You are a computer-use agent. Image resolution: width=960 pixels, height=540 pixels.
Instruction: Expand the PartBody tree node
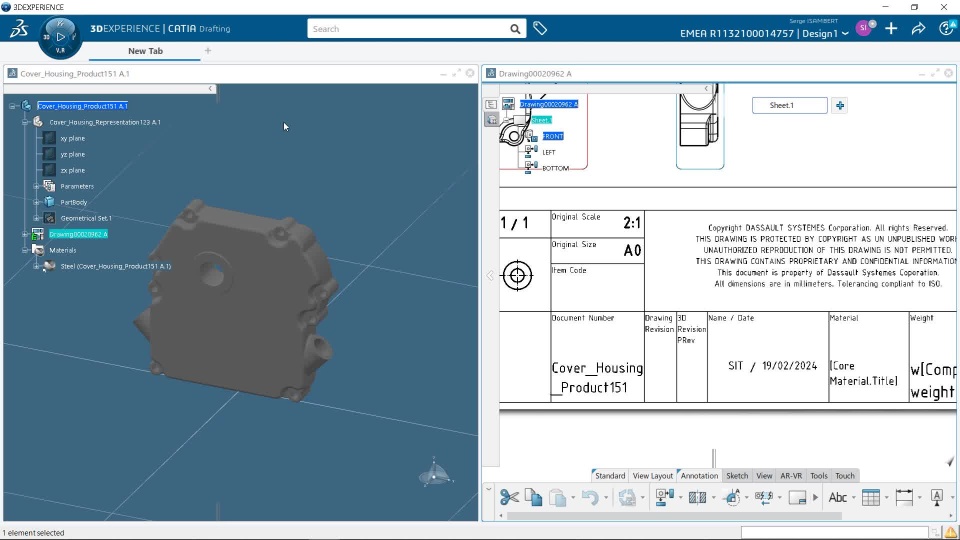point(36,202)
